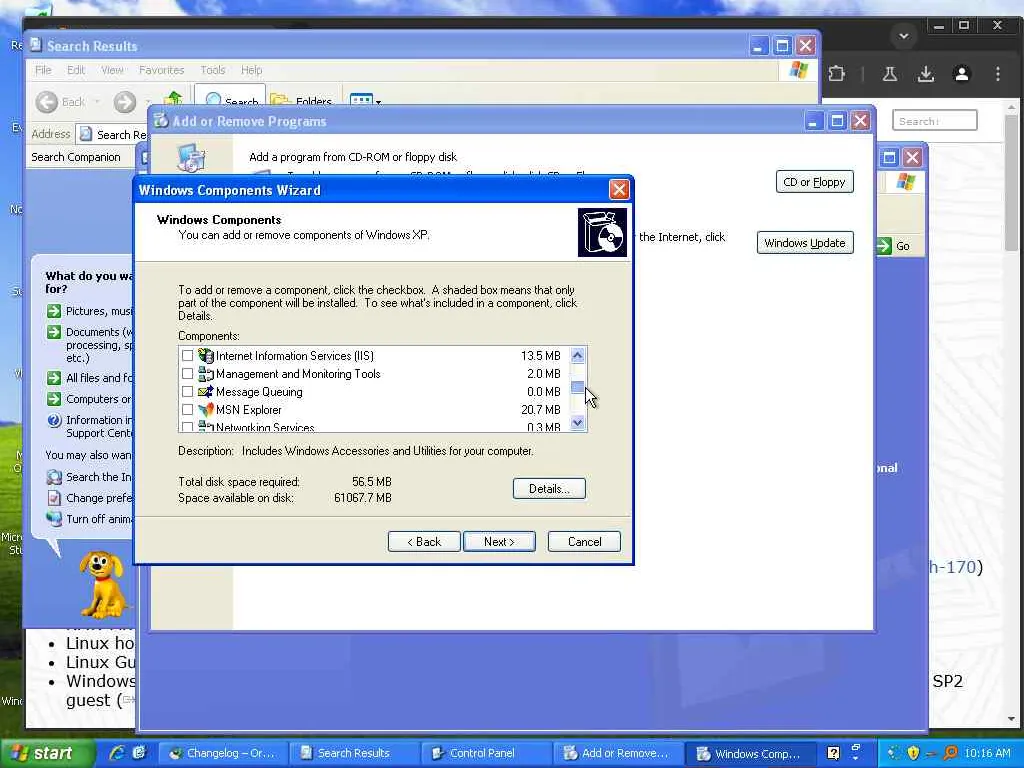The image size is (1024, 768).
Task: Click the Search Results address bar
Action: tap(111, 134)
